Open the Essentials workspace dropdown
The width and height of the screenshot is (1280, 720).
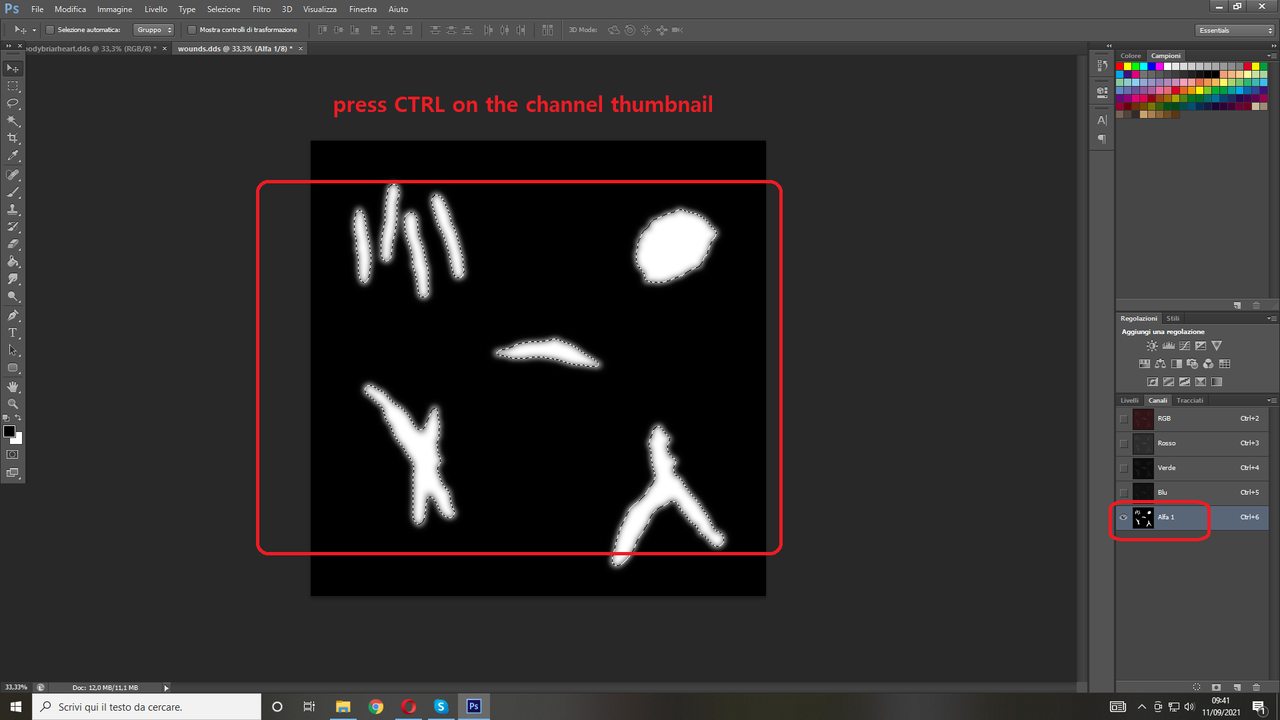click(x=1234, y=29)
